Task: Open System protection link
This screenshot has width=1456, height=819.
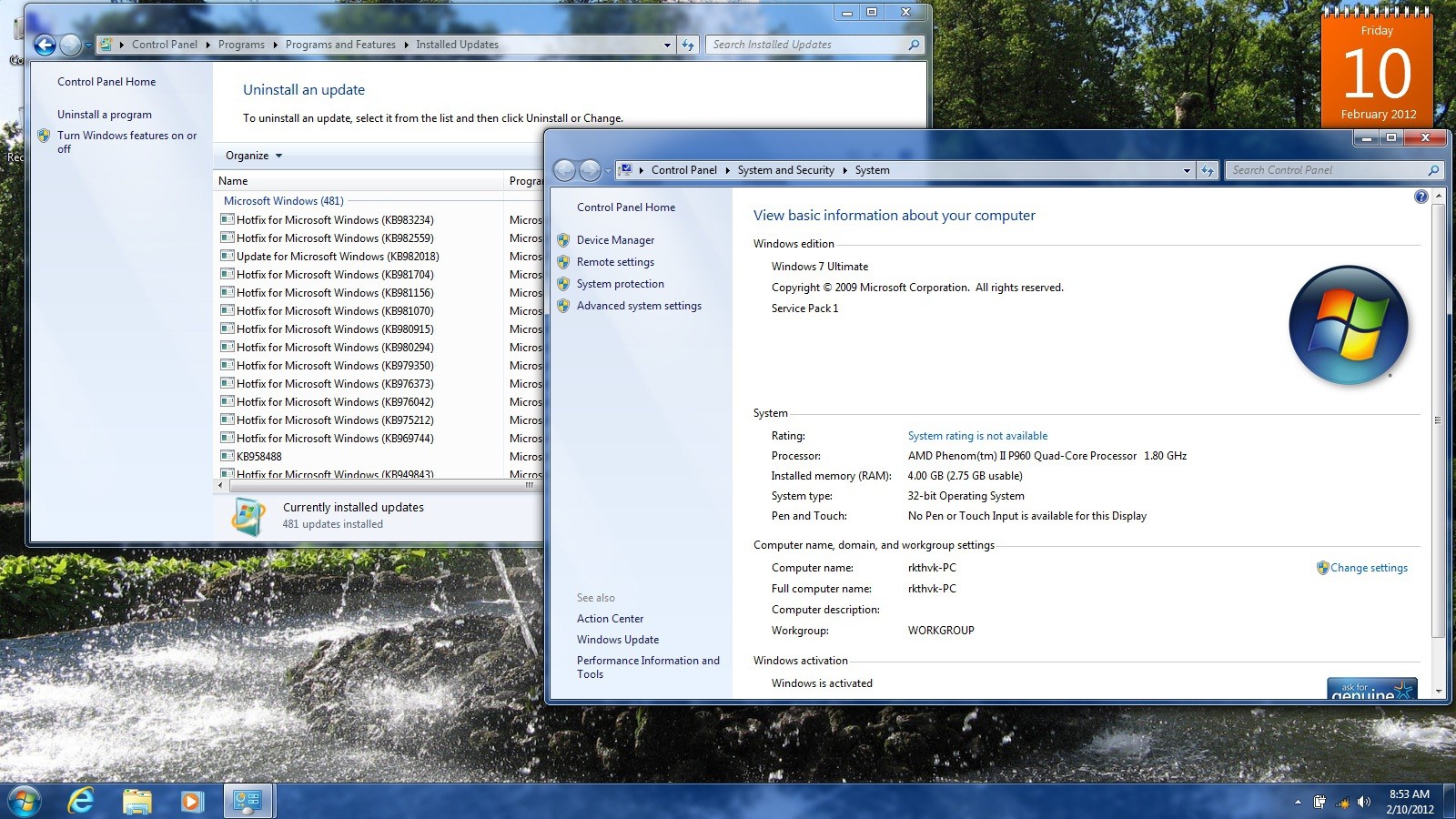Action: [x=620, y=284]
